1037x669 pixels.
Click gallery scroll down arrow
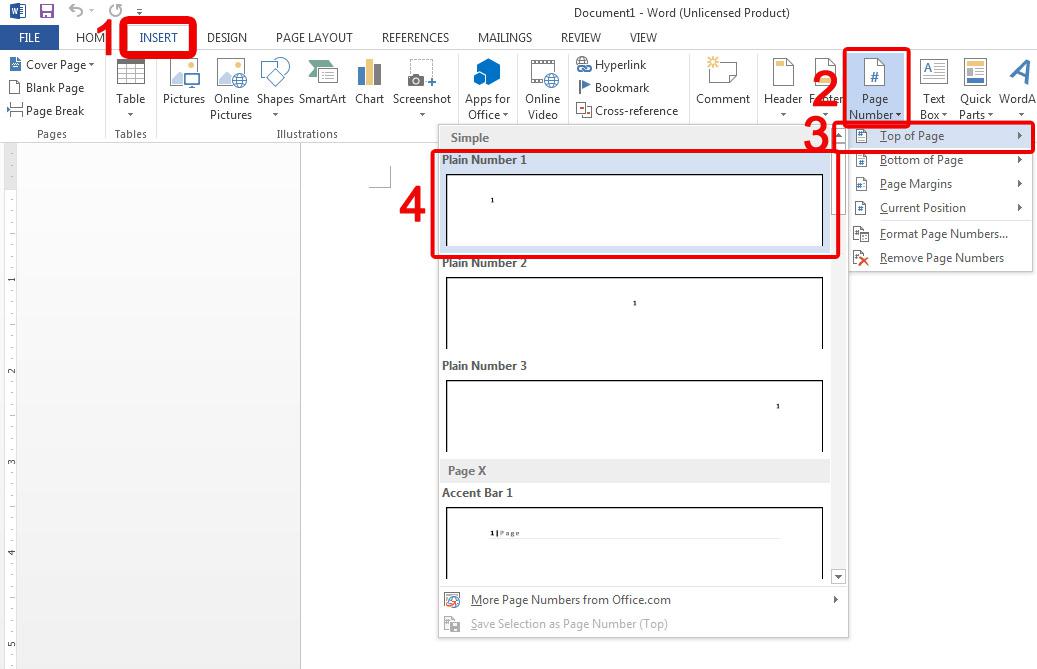tap(838, 576)
